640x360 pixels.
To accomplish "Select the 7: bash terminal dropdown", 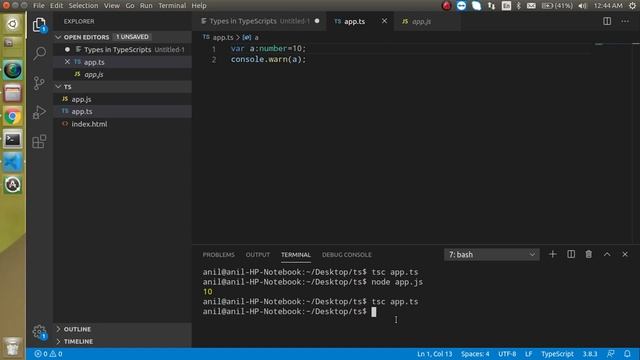I will 491,254.
